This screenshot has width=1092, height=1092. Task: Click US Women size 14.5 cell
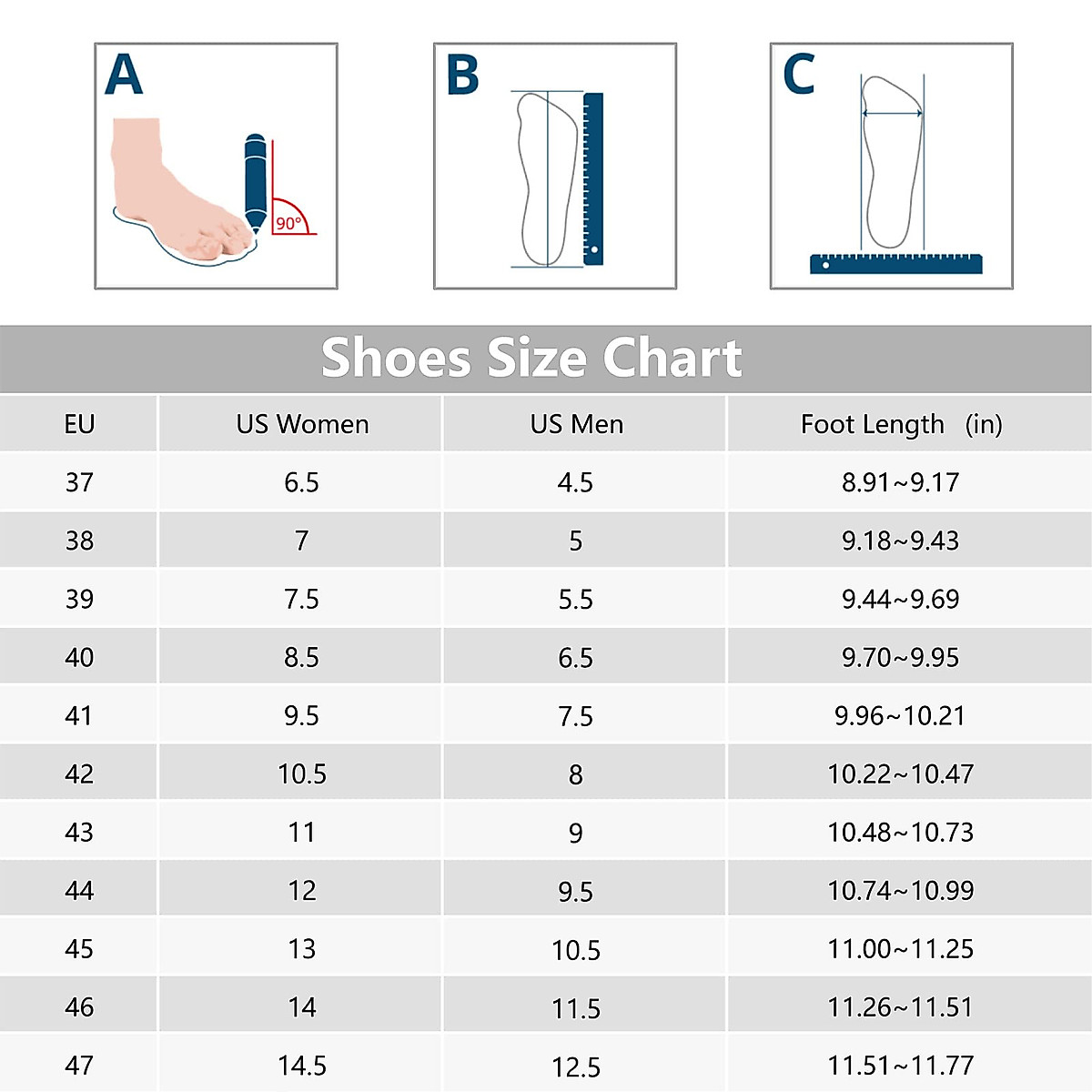click(302, 1065)
